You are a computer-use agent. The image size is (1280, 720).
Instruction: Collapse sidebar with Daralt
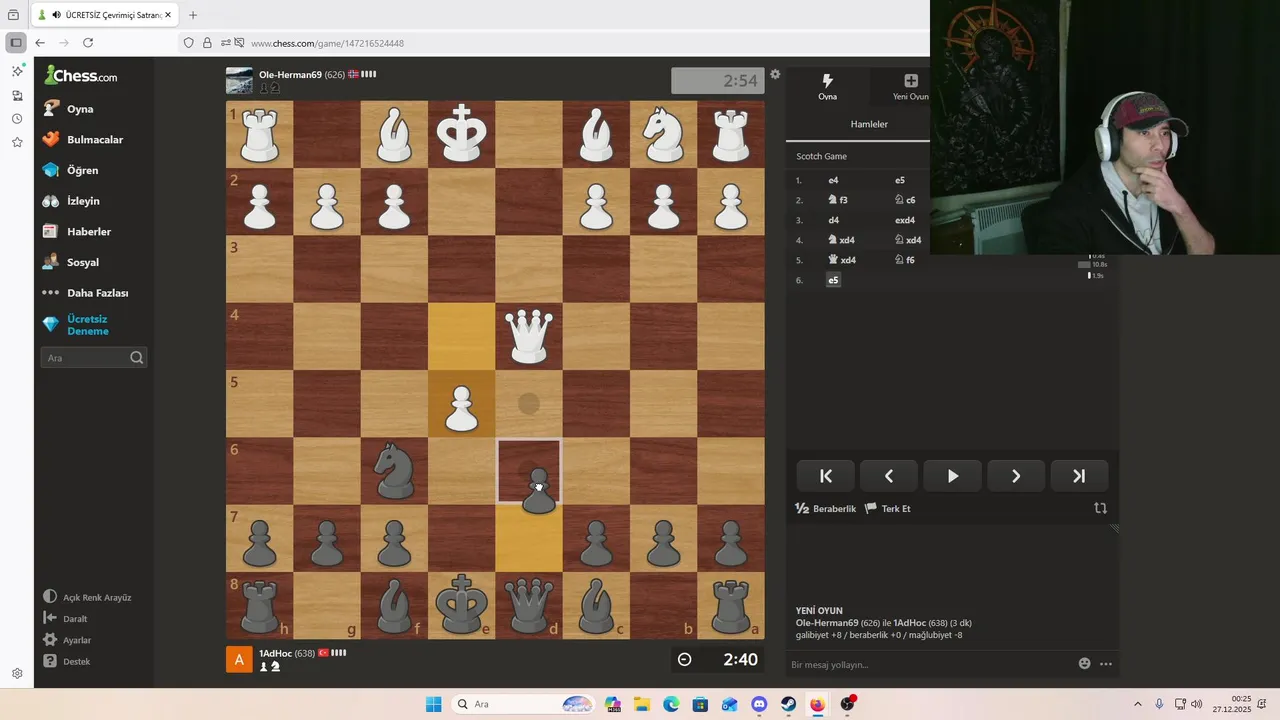pyautogui.click(x=65, y=618)
